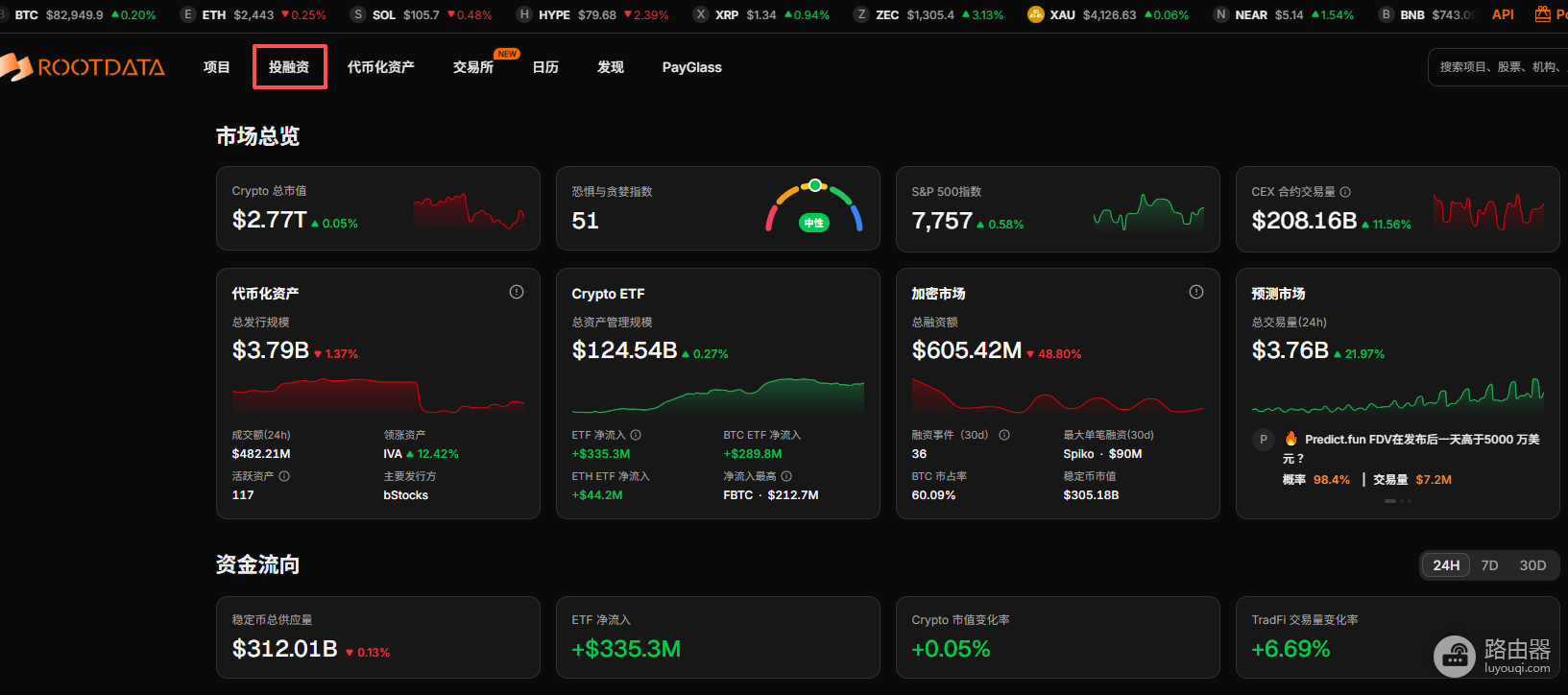The height and width of the screenshot is (695, 1568).
Task: Open the 投融资 menu
Action: point(289,67)
